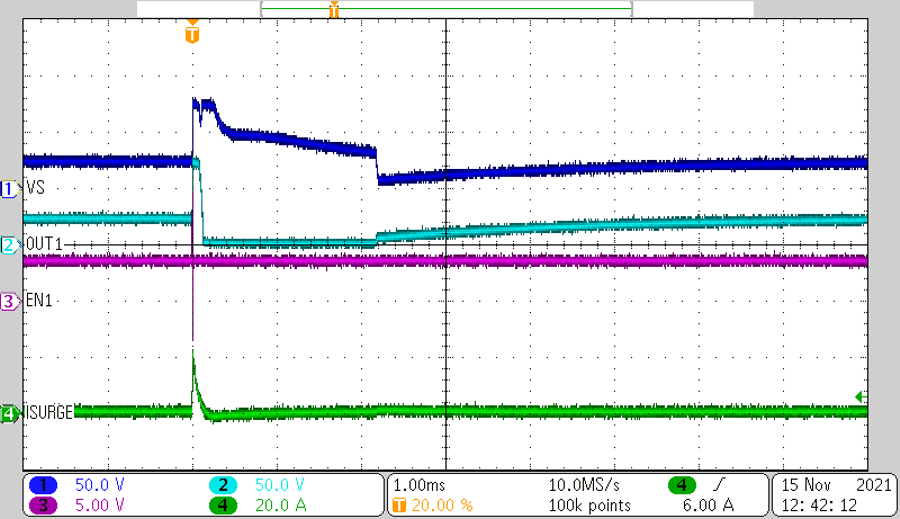900x519 pixels.
Task: Click the channel 4 ISURGE ground marker
Action: click(9, 413)
